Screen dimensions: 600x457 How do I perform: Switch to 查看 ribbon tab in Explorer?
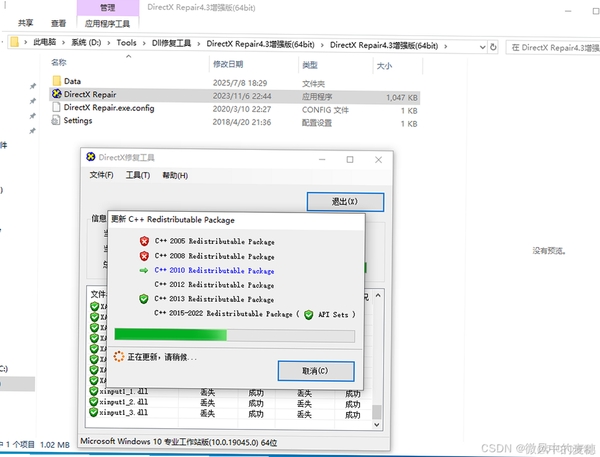[58, 23]
